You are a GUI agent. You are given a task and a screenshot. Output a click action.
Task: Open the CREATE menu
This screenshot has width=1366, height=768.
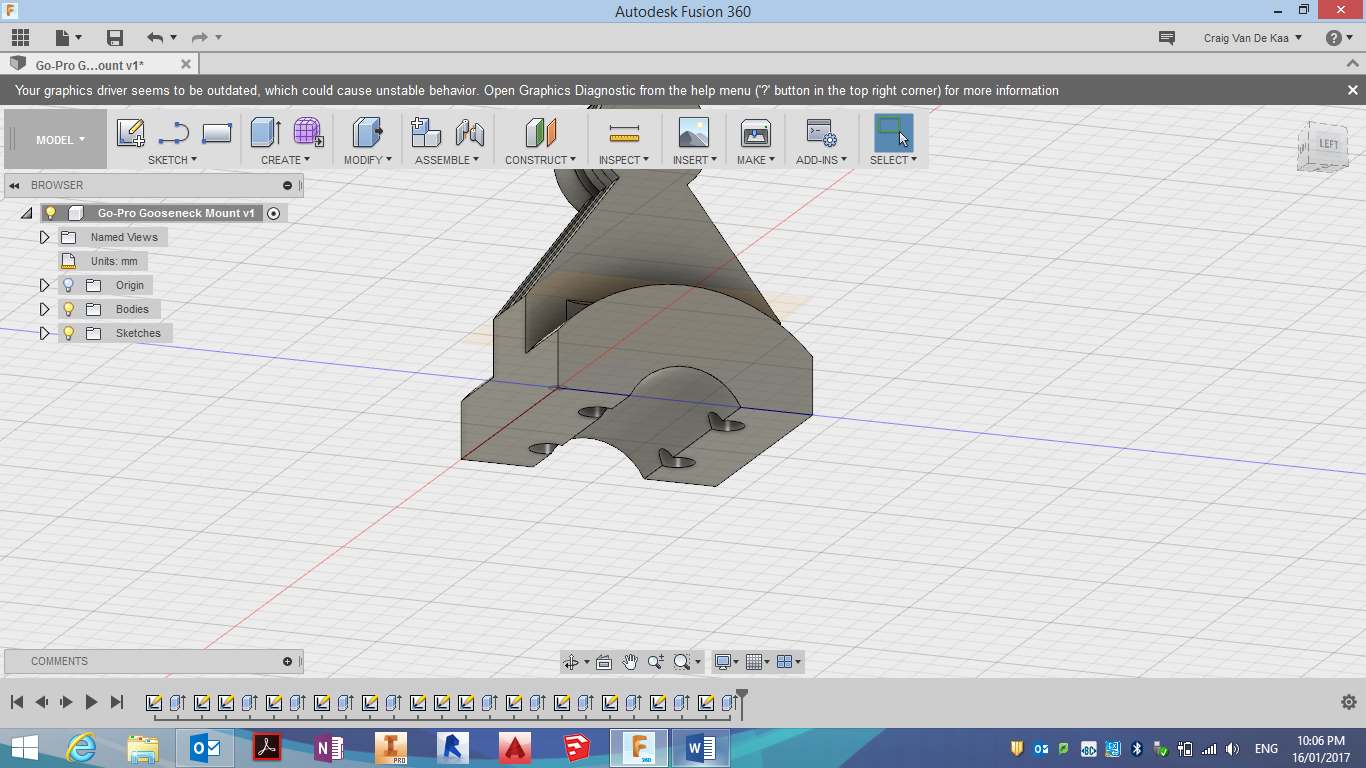click(x=286, y=160)
